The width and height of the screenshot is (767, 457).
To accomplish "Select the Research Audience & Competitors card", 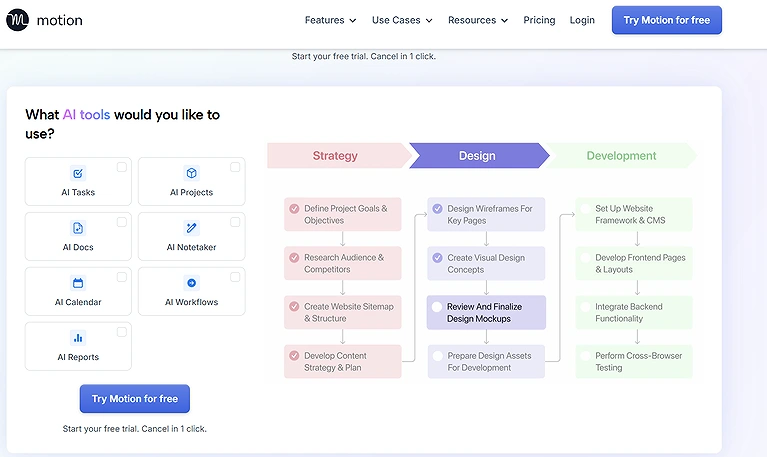I will [x=342, y=263].
